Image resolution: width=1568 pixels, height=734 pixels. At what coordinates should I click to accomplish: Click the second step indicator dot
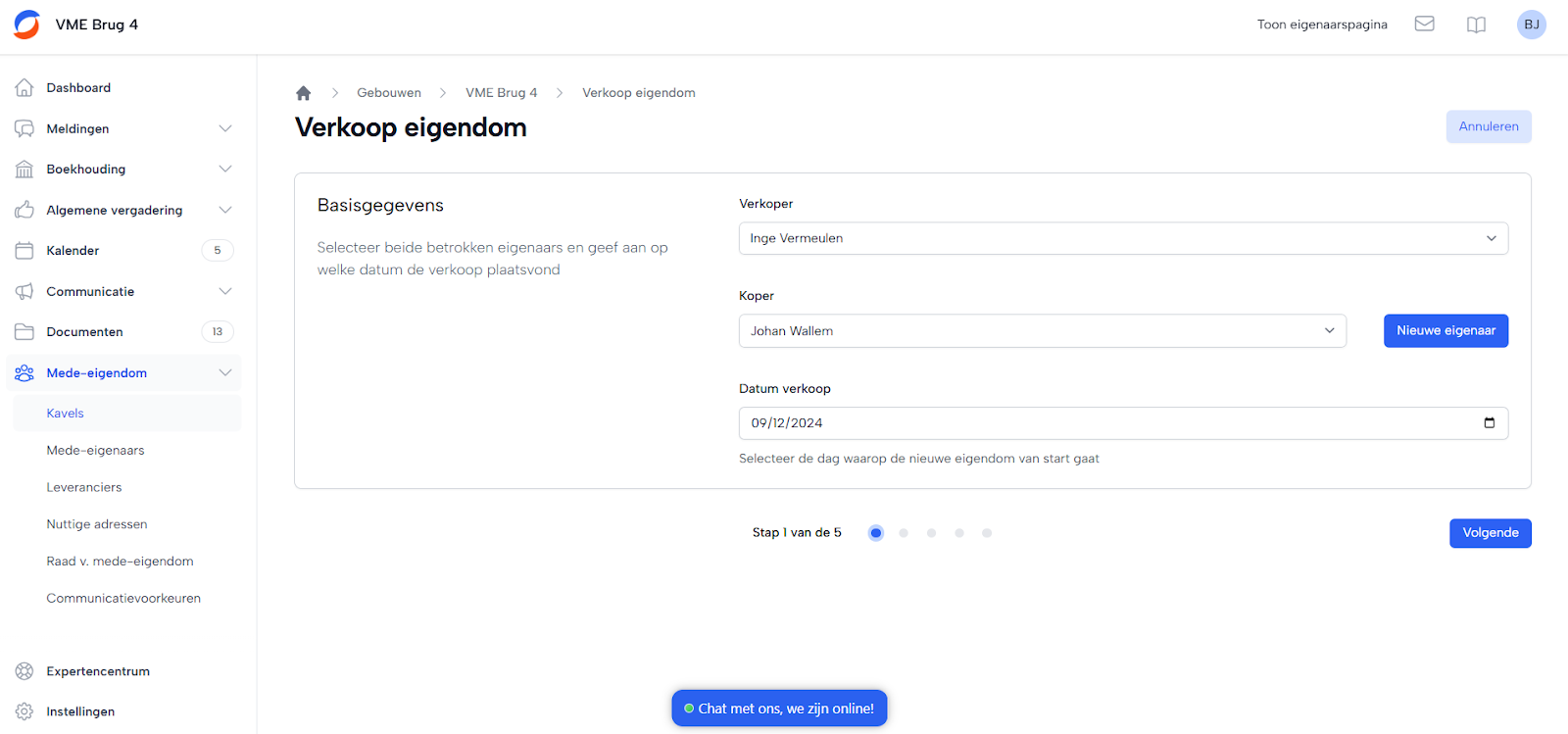904,533
